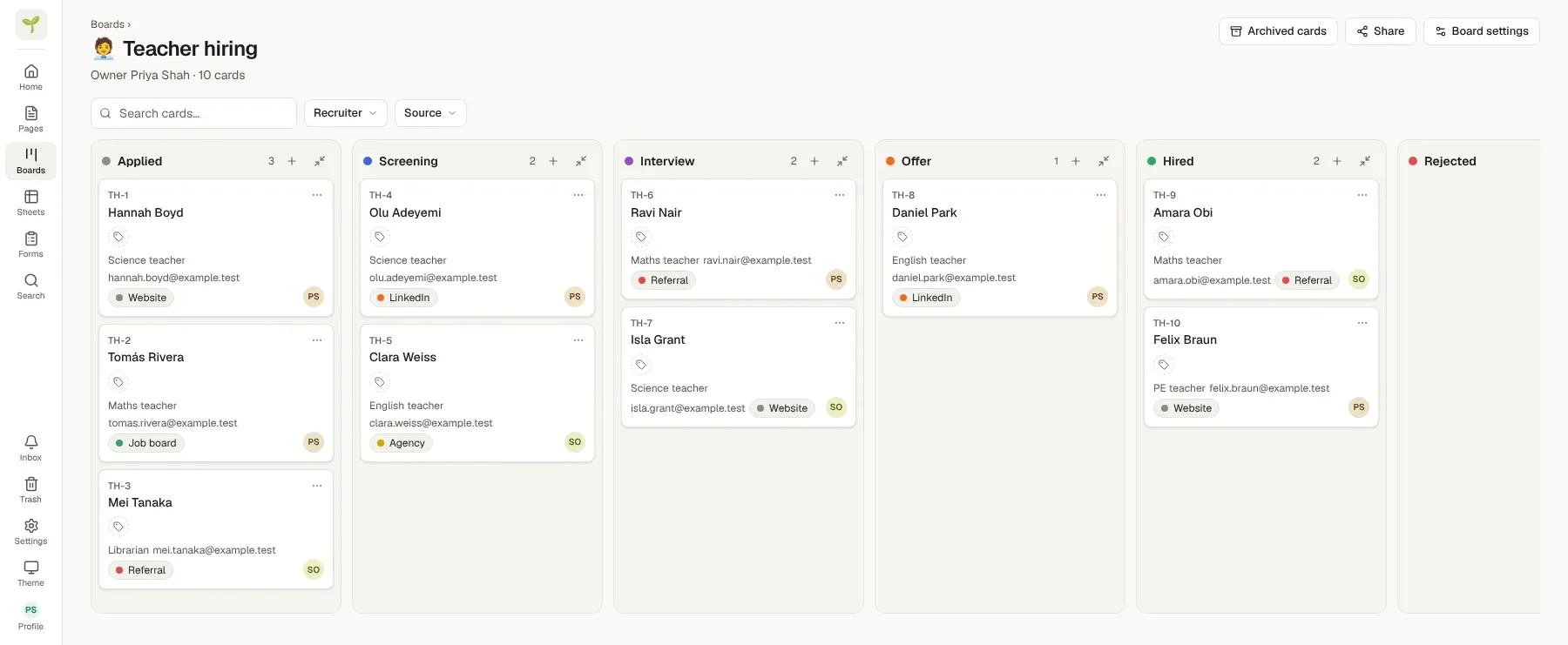Open the Tomás Rivera card
The height and width of the screenshot is (645, 1568).
tap(216, 393)
